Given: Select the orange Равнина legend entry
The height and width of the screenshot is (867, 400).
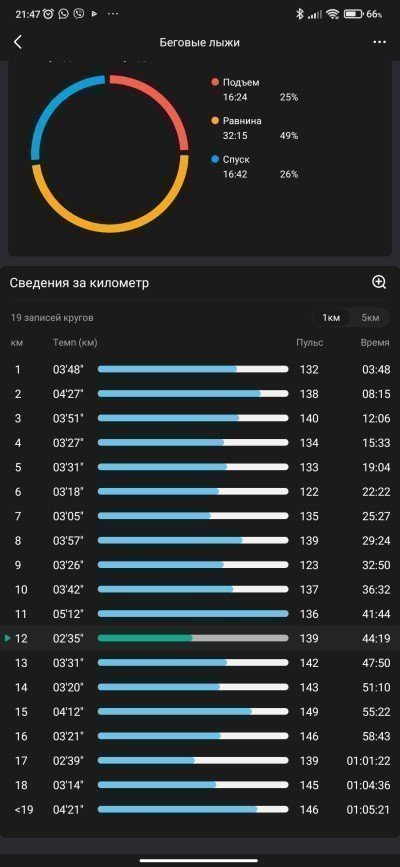Looking at the screenshot, I should (236, 121).
